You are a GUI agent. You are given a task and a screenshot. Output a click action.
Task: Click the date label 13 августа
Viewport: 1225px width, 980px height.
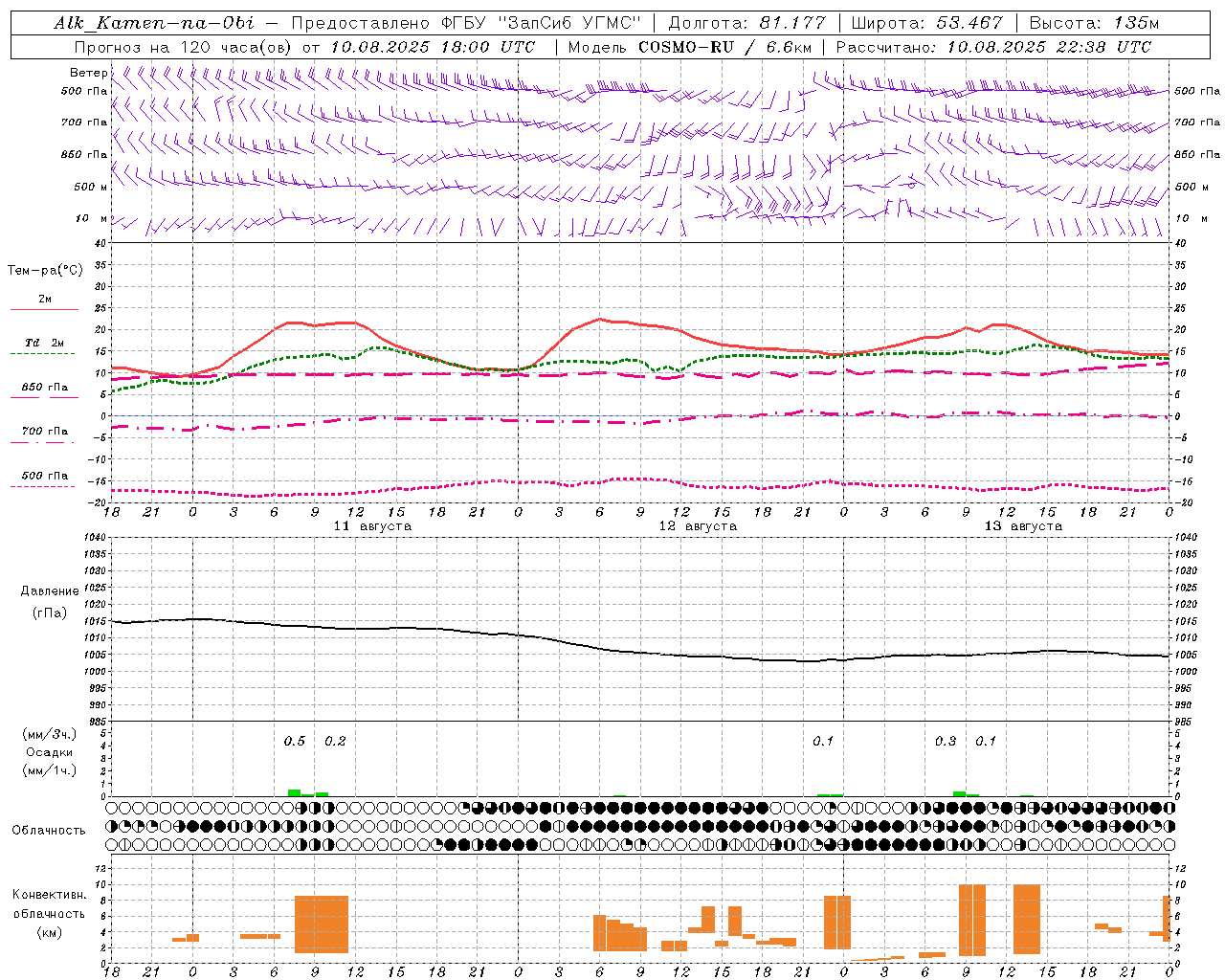1023,526
